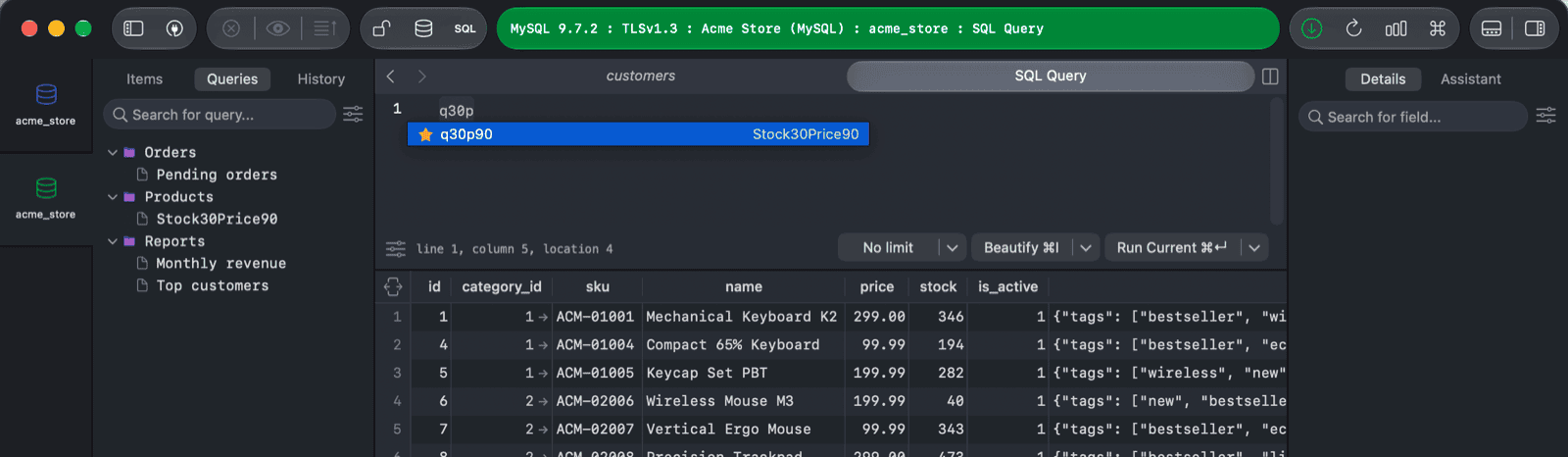Open the Pending orders query
1568x457 pixels.
[x=217, y=175]
